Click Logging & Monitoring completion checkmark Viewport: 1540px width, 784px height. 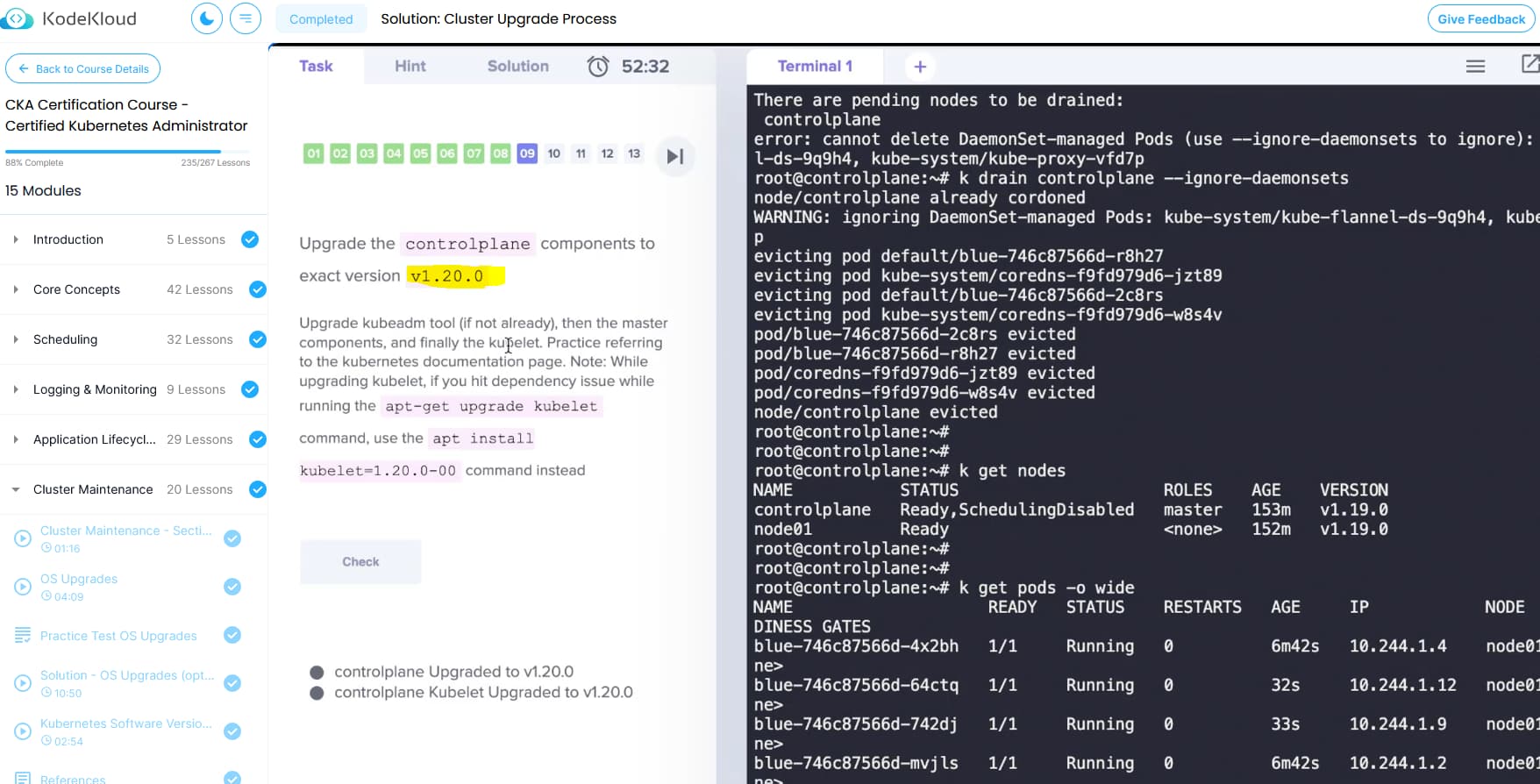250,389
